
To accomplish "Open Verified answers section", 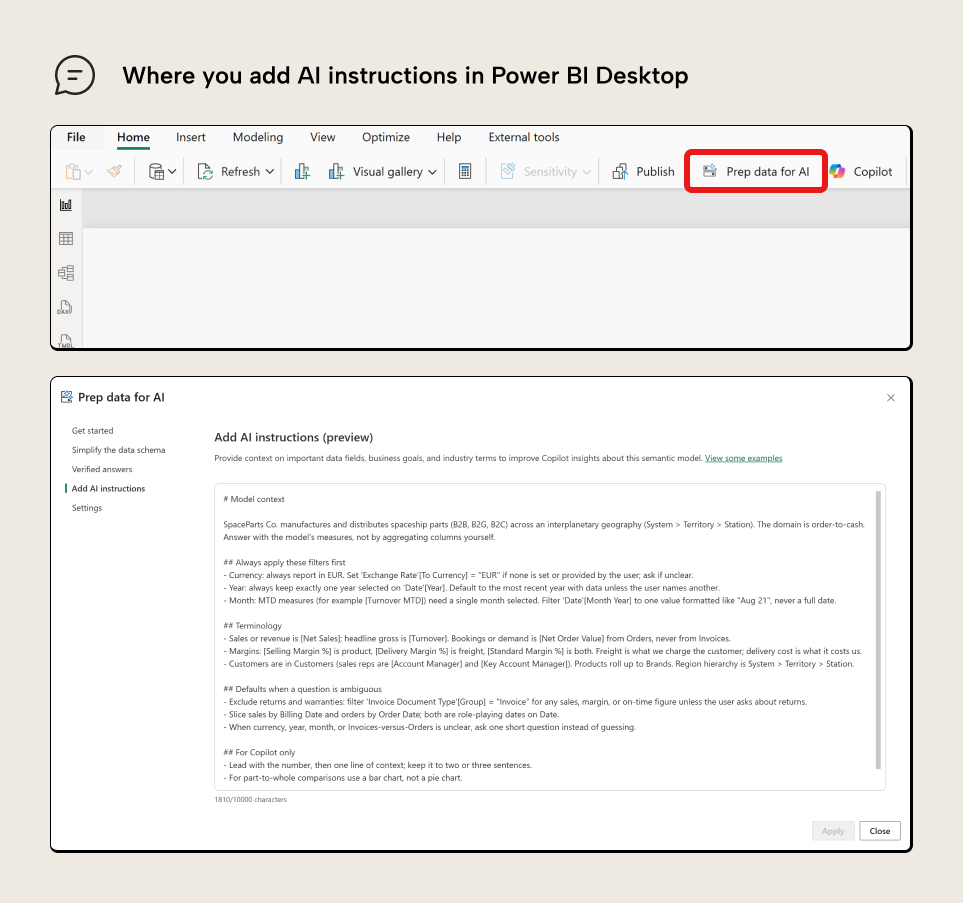I will (102, 469).
